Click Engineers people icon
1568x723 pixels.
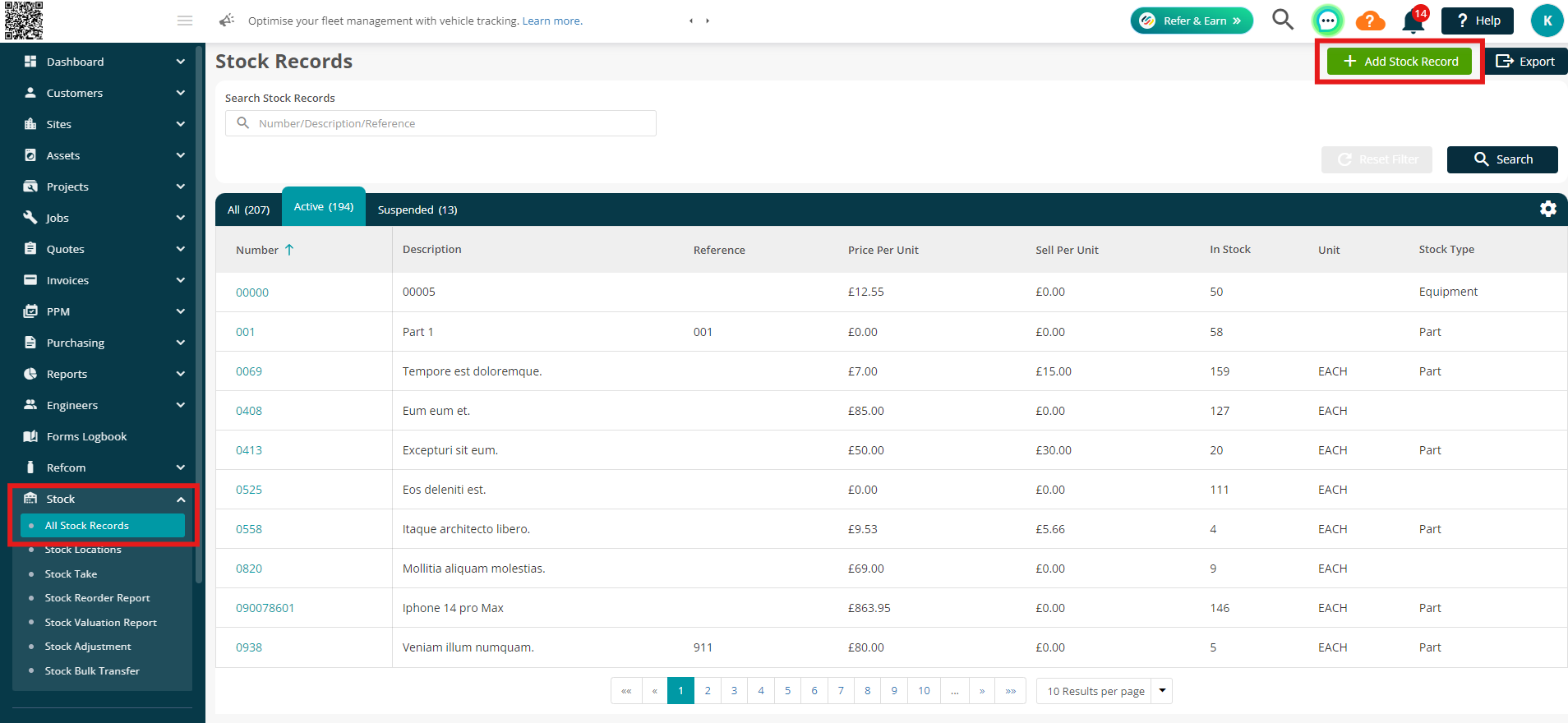[30, 405]
